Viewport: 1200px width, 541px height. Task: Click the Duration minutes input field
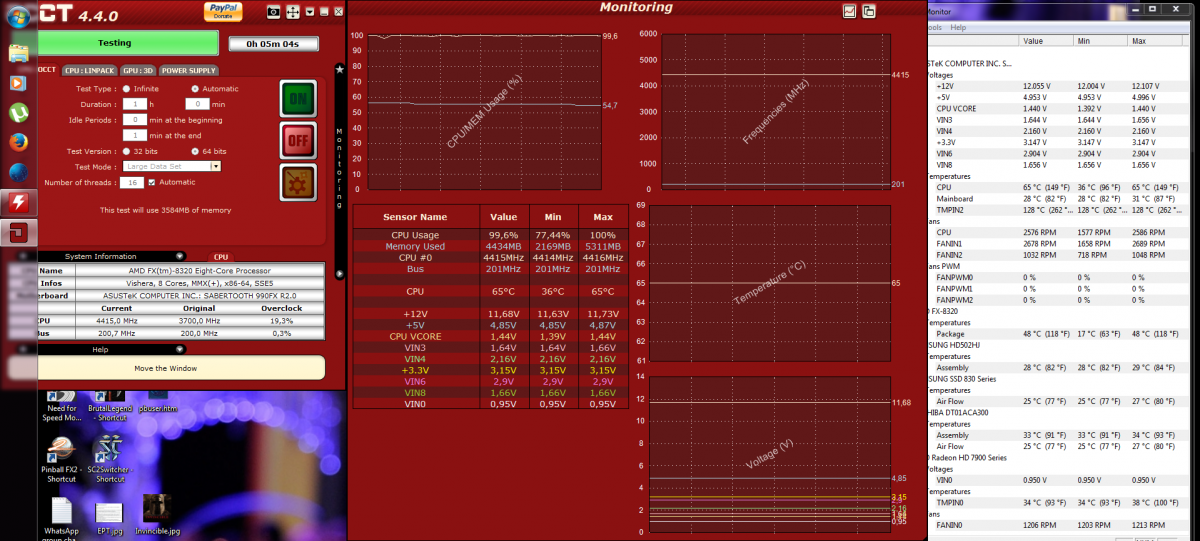(x=197, y=104)
